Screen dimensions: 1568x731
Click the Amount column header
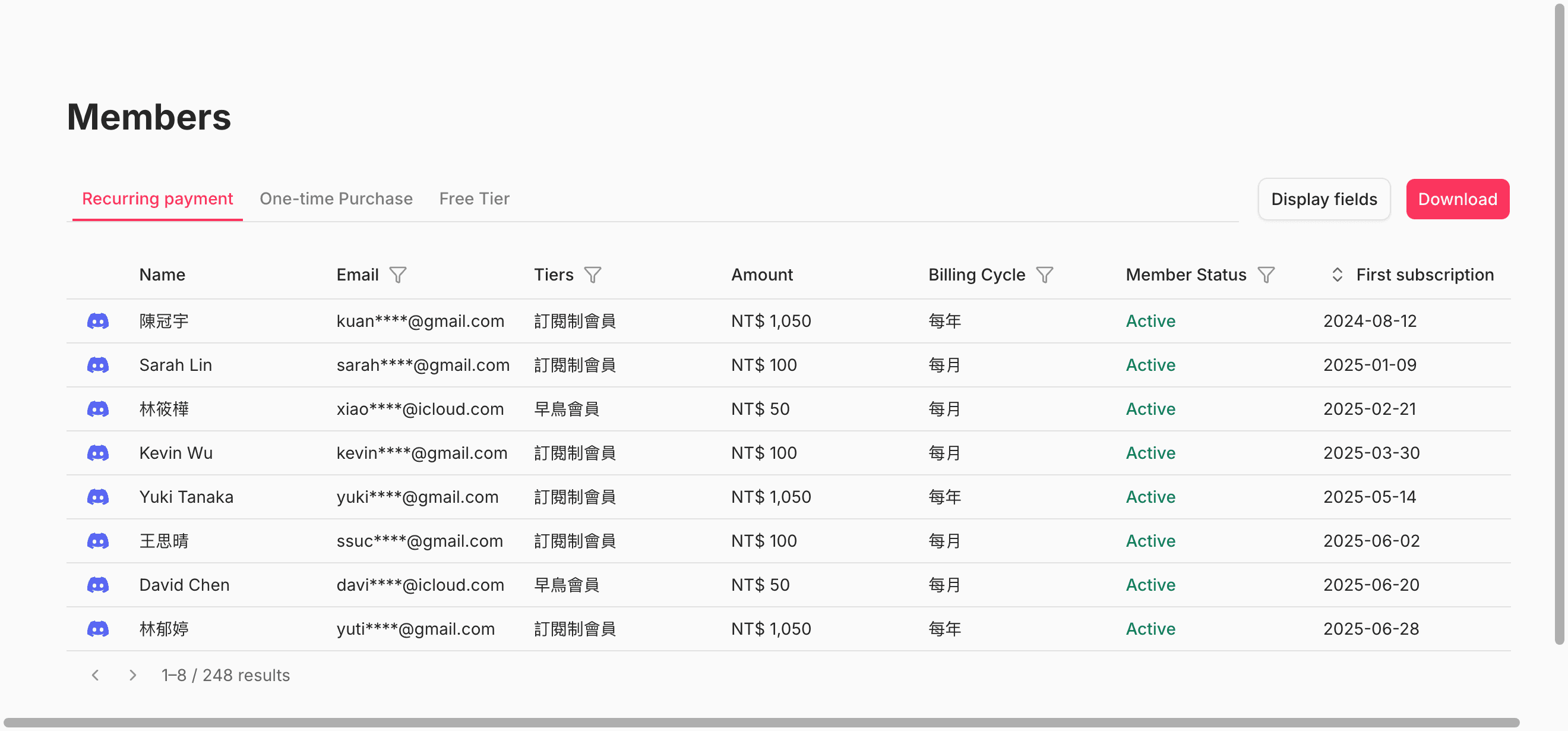click(x=762, y=275)
